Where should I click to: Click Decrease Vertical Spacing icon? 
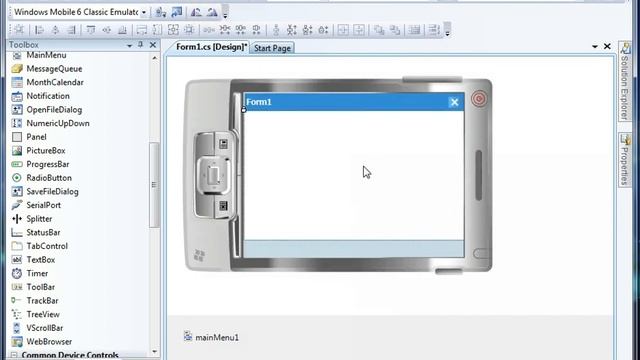click(307, 30)
